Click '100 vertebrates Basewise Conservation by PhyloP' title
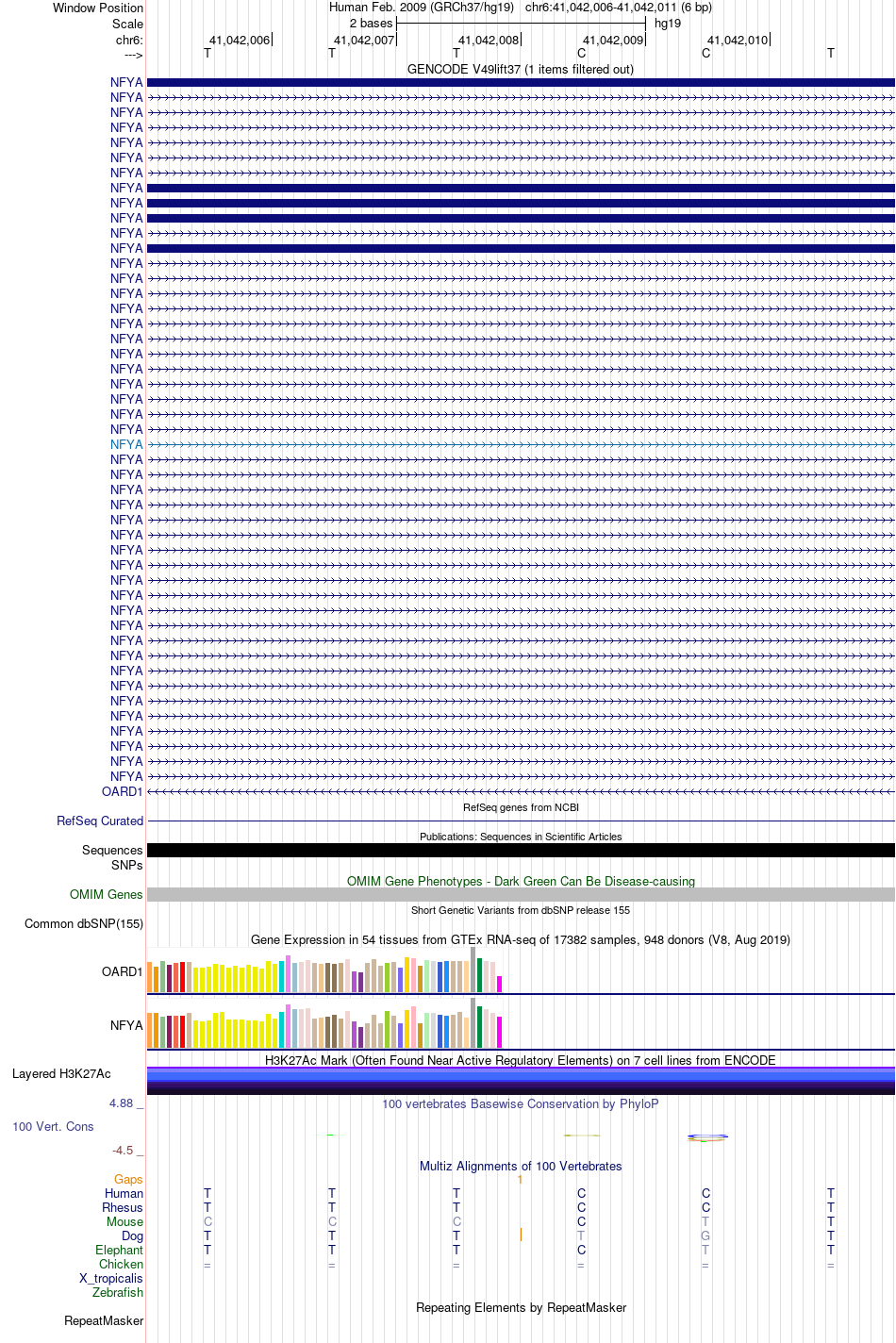Viewport: 896px width, 1343px height. (521, 1103)
